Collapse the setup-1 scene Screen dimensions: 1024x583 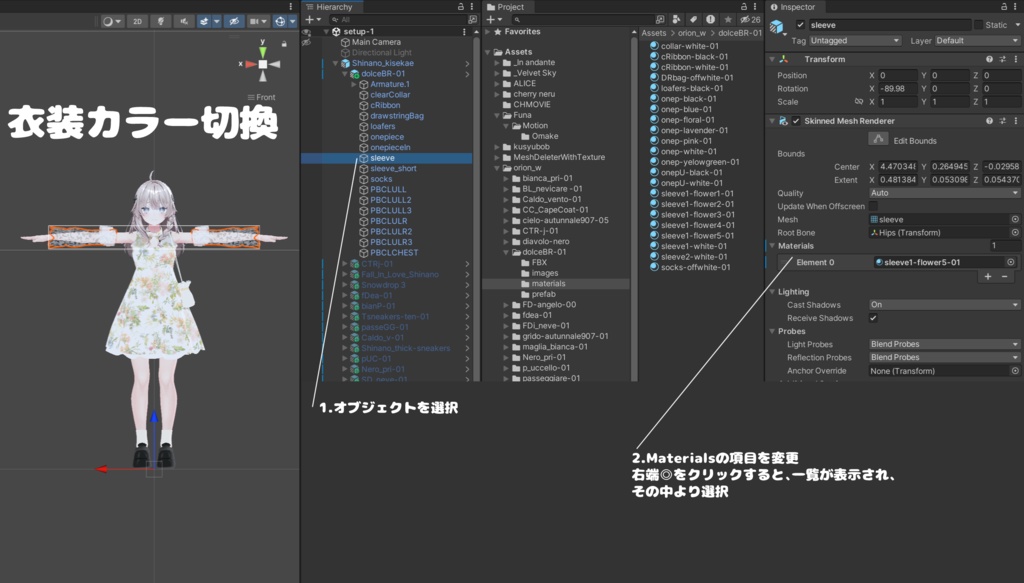tap(327, 31)
